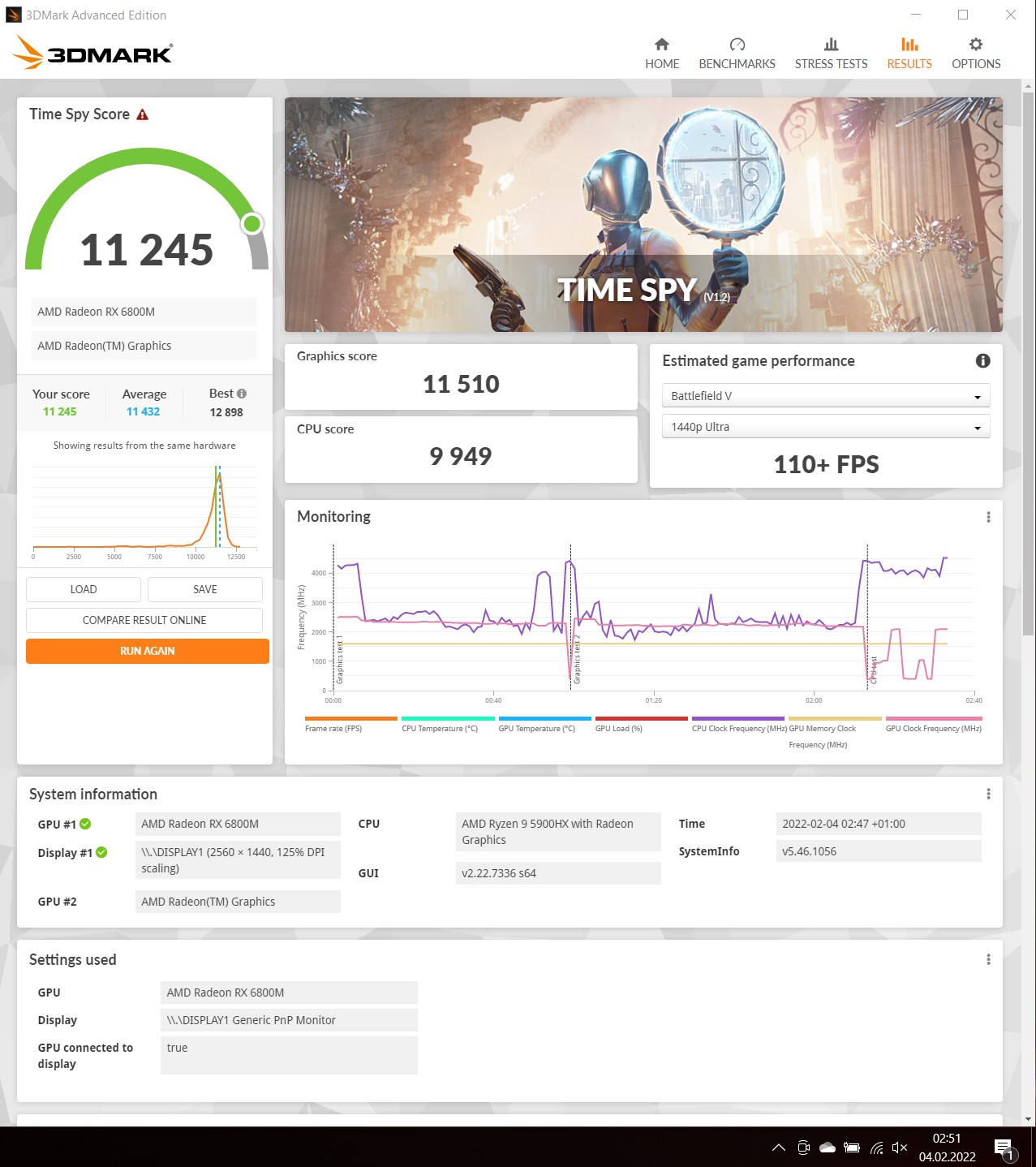Click AMD Radeon(TM) Graphics under score gauge
Image resolution: width=1036 pixels, height=1167 pixels.
[x=144, y=346]
